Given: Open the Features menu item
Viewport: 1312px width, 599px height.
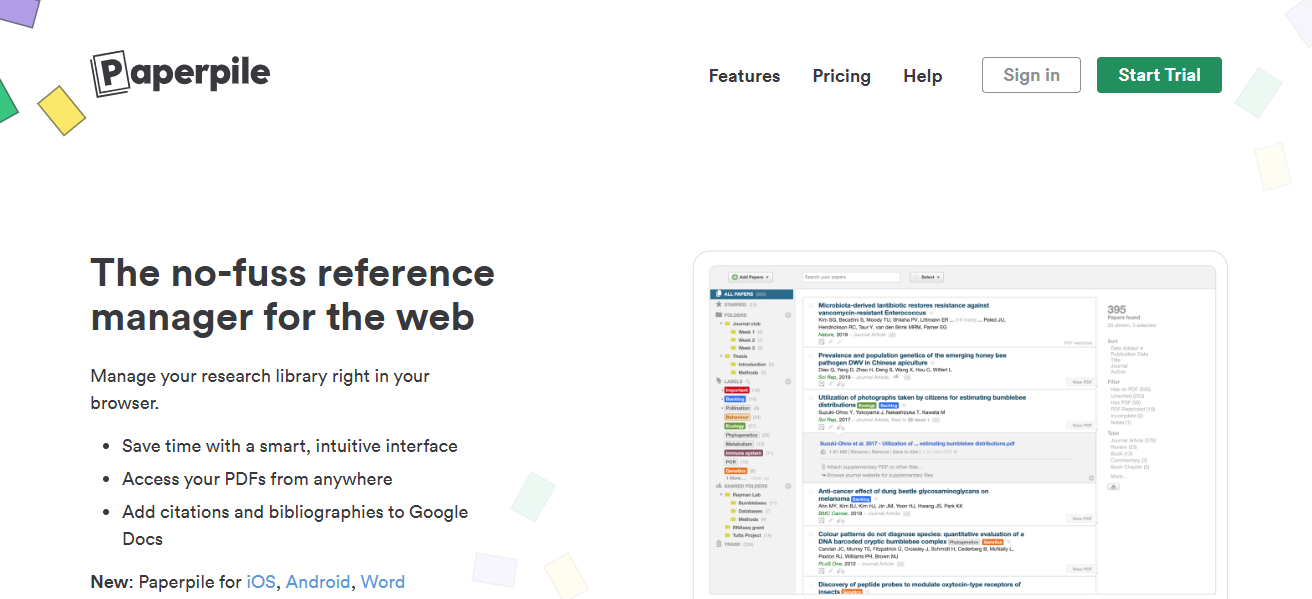Looking at the screenshot, I should tap(744, 76).
